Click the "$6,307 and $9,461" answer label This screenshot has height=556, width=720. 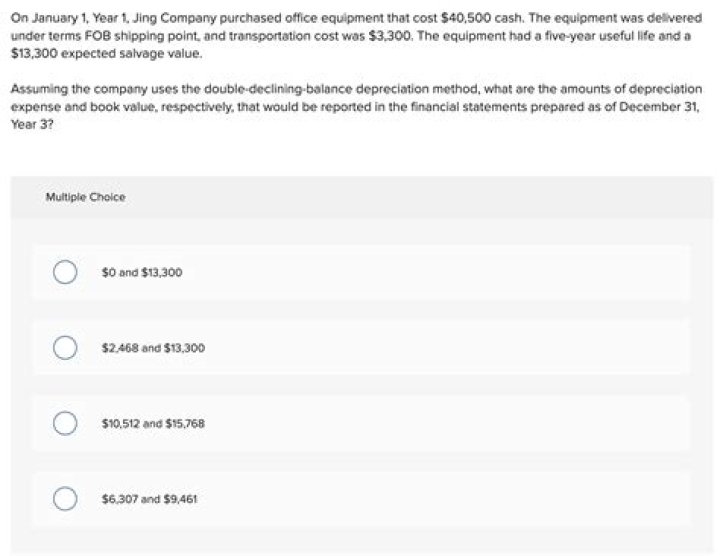click(148, 498)
